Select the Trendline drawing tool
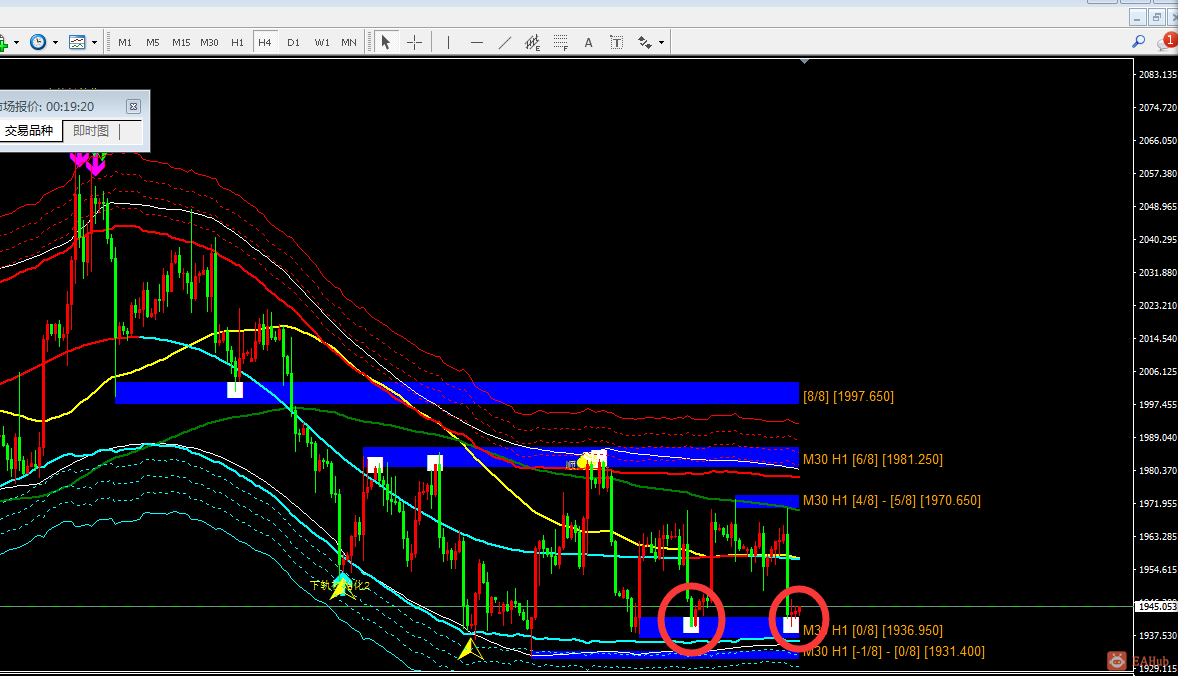 (x=505, y=43)
